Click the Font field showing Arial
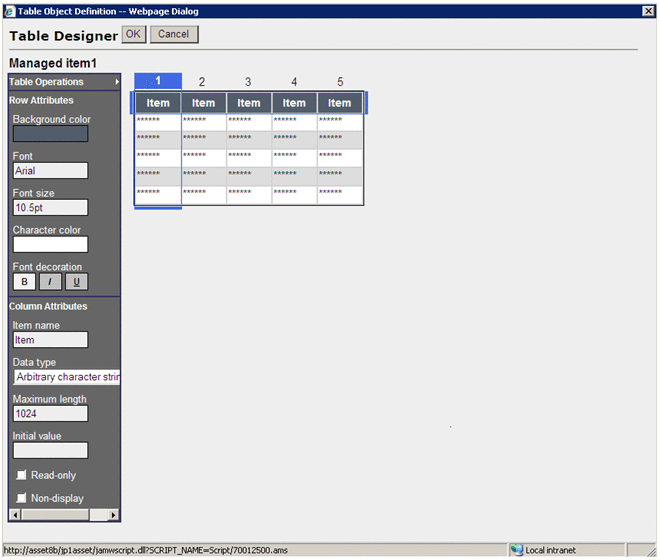Image resolution: width=660 pixels, height=560 pixels. point(51,171)
